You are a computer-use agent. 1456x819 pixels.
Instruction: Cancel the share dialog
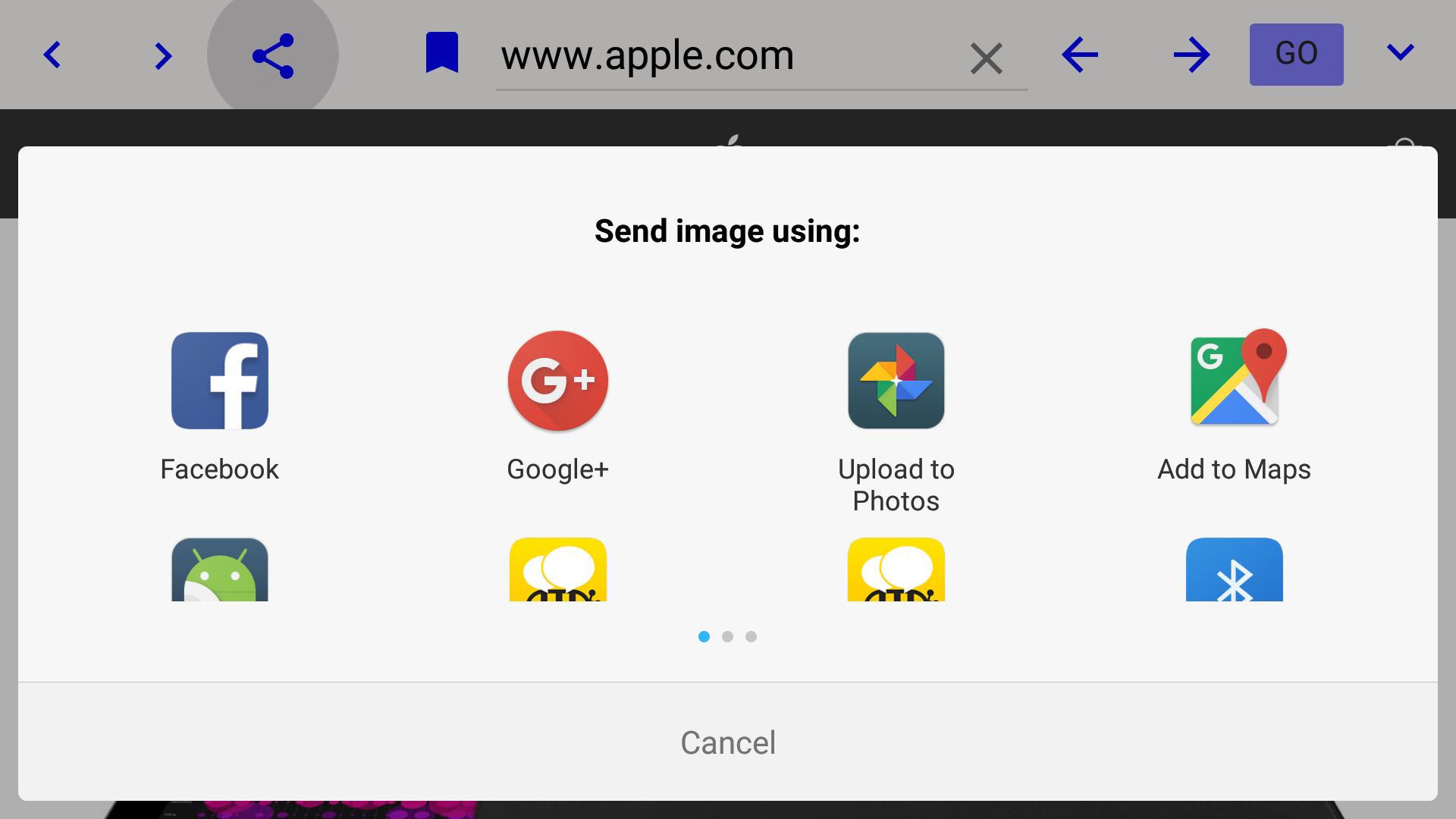727,740
